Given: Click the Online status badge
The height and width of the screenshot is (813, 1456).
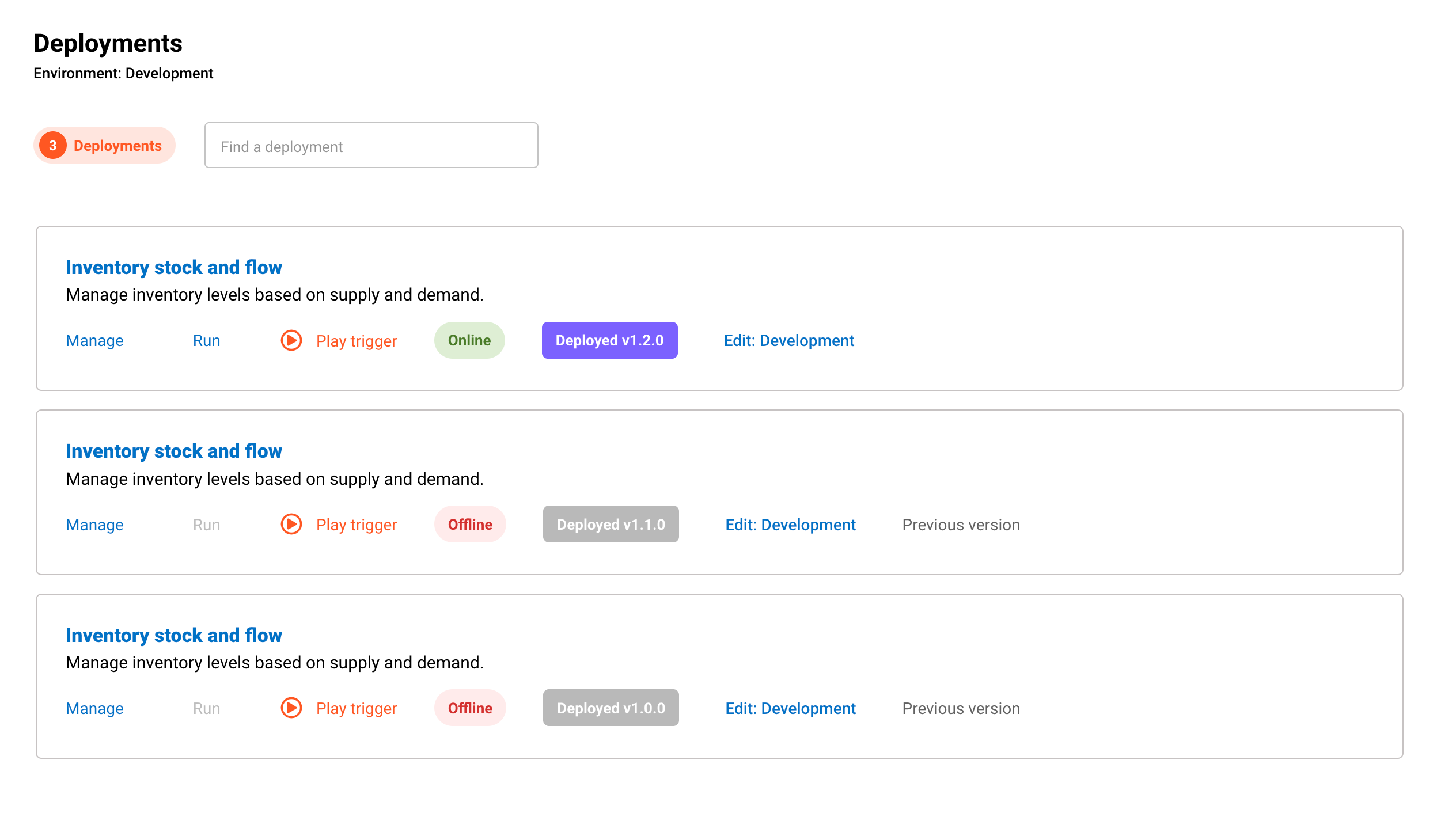Looking at the screenshot, I should pyautogui.click(x=469, y=340).
